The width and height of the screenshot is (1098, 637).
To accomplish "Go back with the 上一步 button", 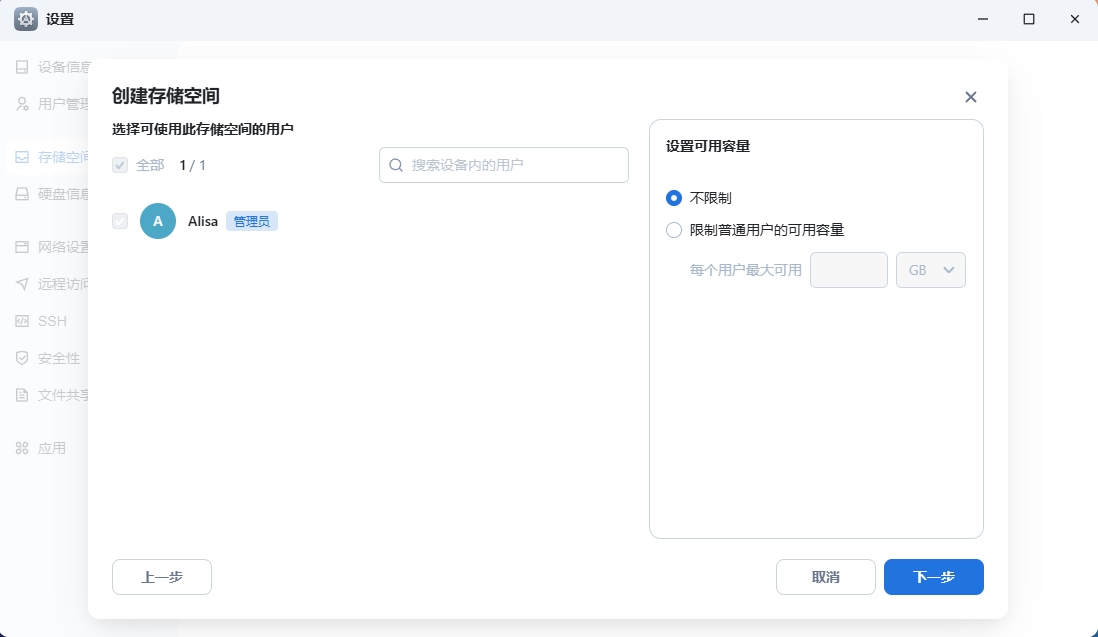I will coord(162,577).
